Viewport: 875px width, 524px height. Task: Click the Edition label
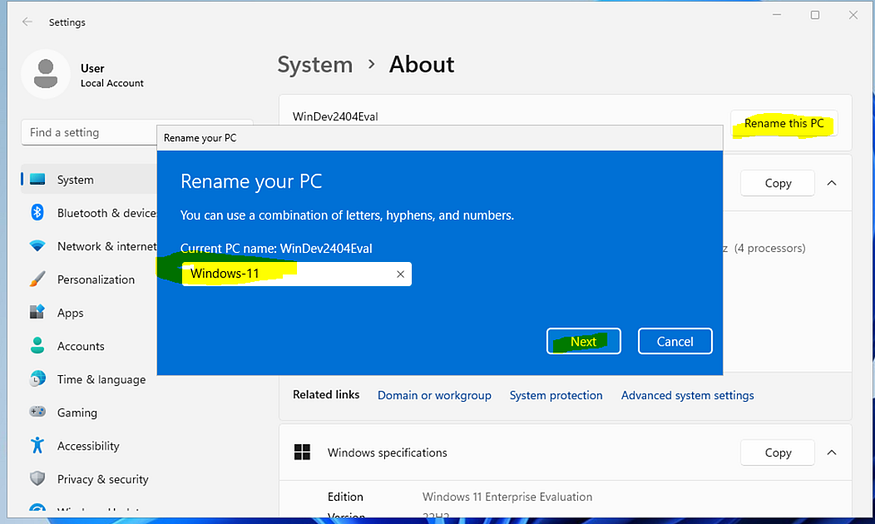click(x=345, y=497)
